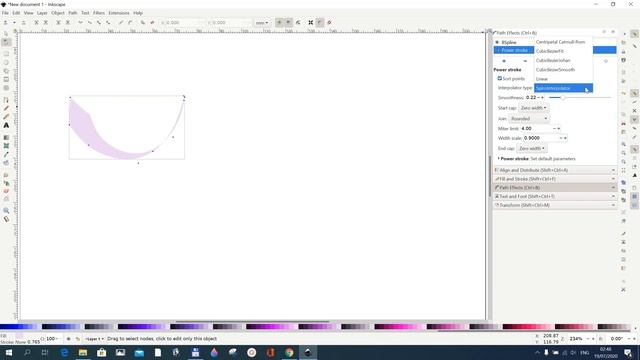Toggle enable snapping at snap bar top

pos(634,34)
